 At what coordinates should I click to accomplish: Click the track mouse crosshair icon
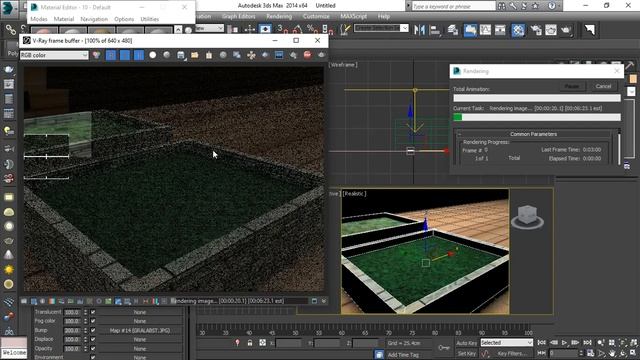[x=251, y=55]
